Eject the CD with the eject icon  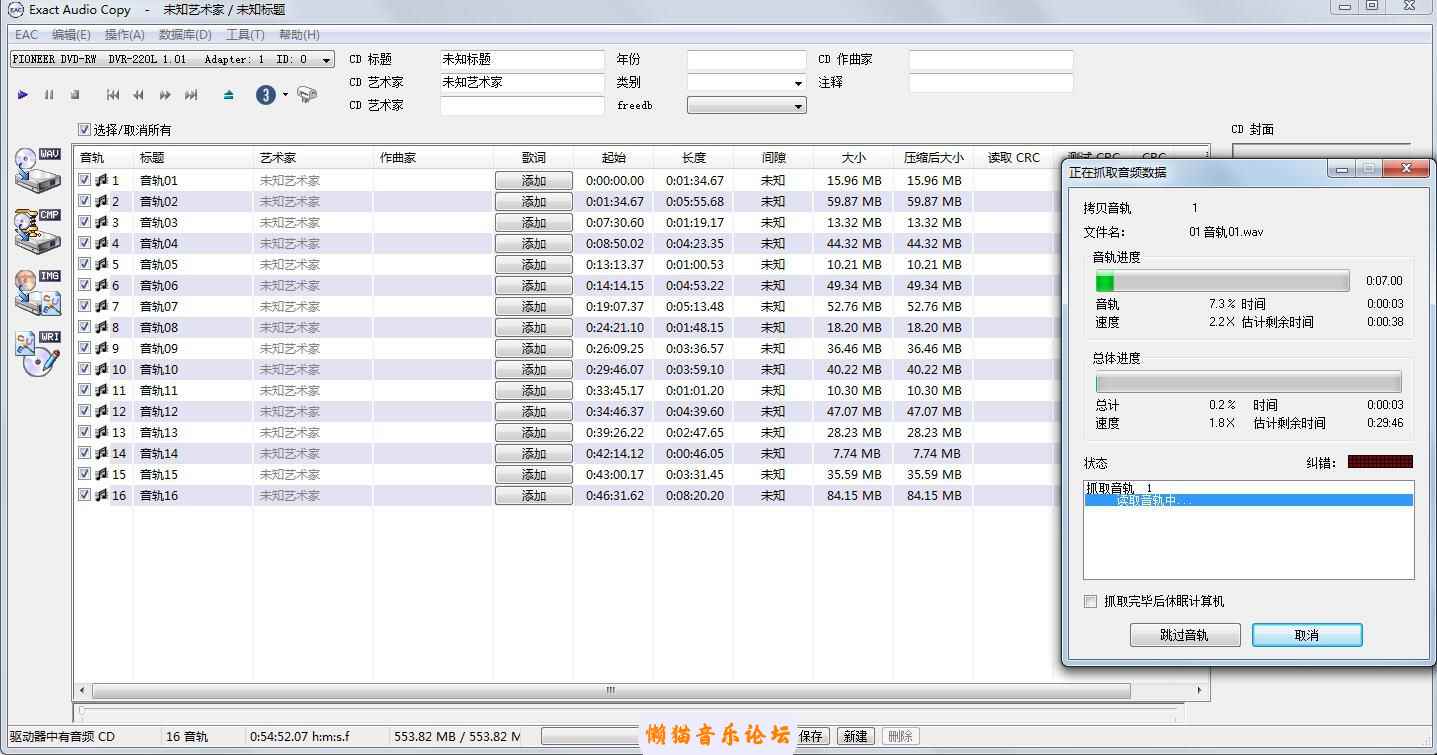click(x=229, y=95)
